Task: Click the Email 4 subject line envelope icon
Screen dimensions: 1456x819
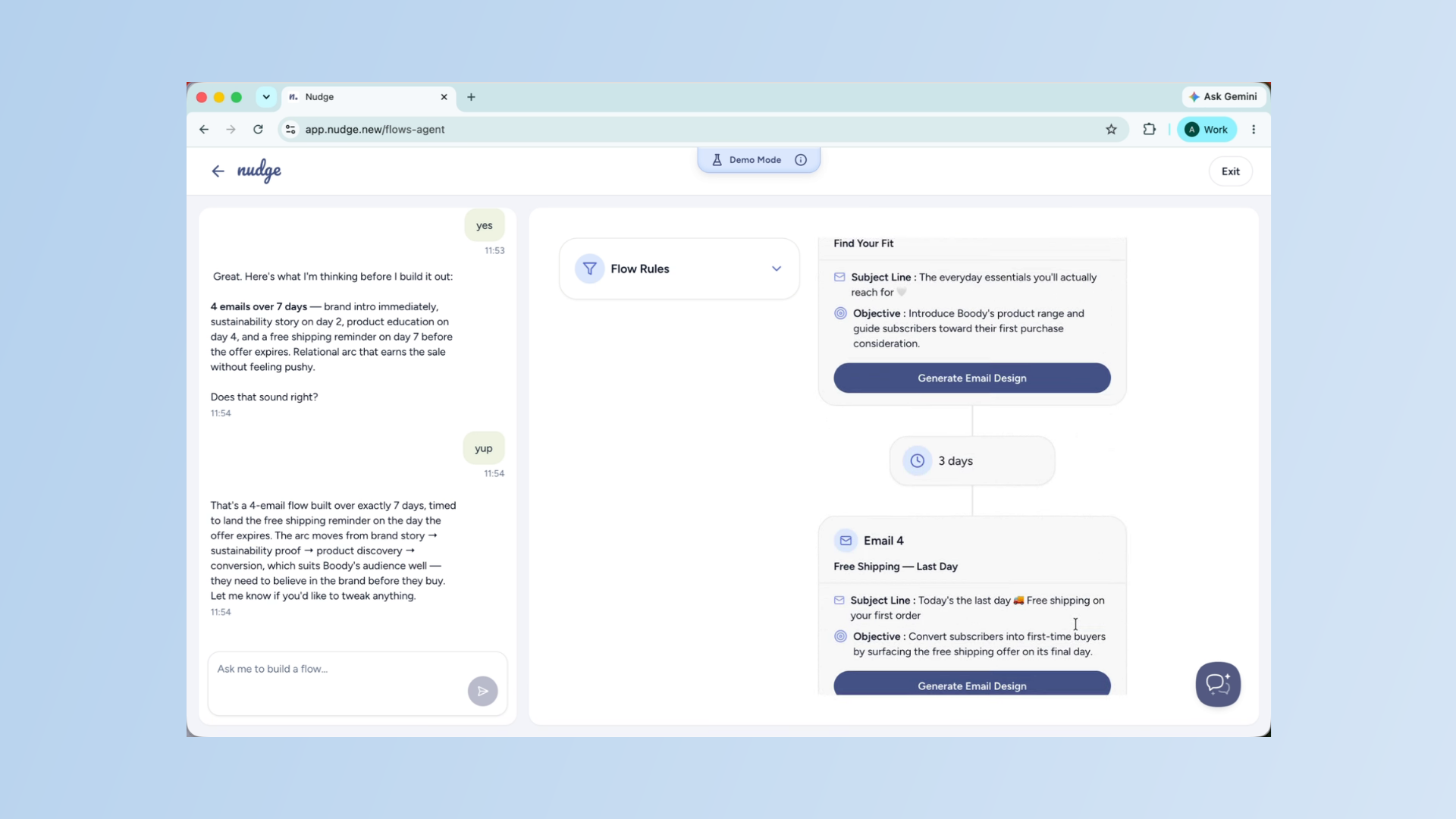Action: (839, 600)
